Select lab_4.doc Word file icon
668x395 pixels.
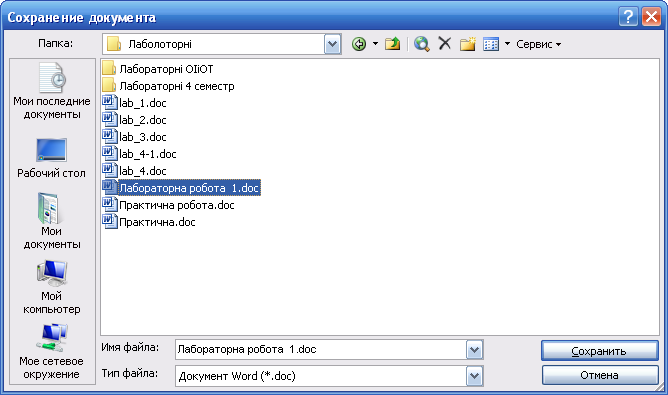109,171
